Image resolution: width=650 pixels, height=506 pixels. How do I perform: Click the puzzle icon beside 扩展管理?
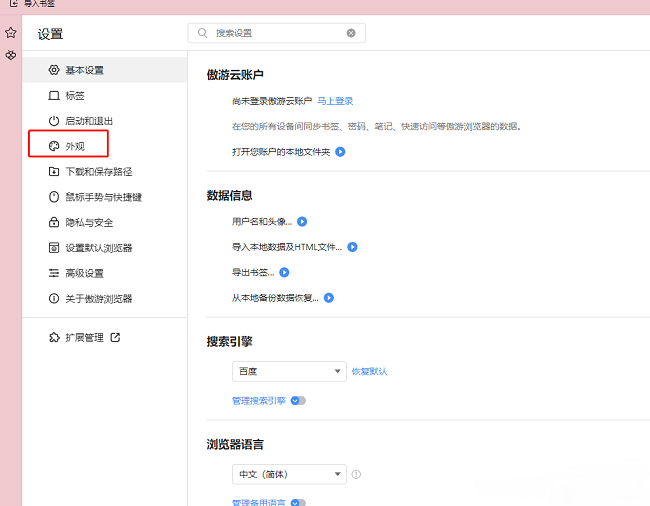coord(54,337)
